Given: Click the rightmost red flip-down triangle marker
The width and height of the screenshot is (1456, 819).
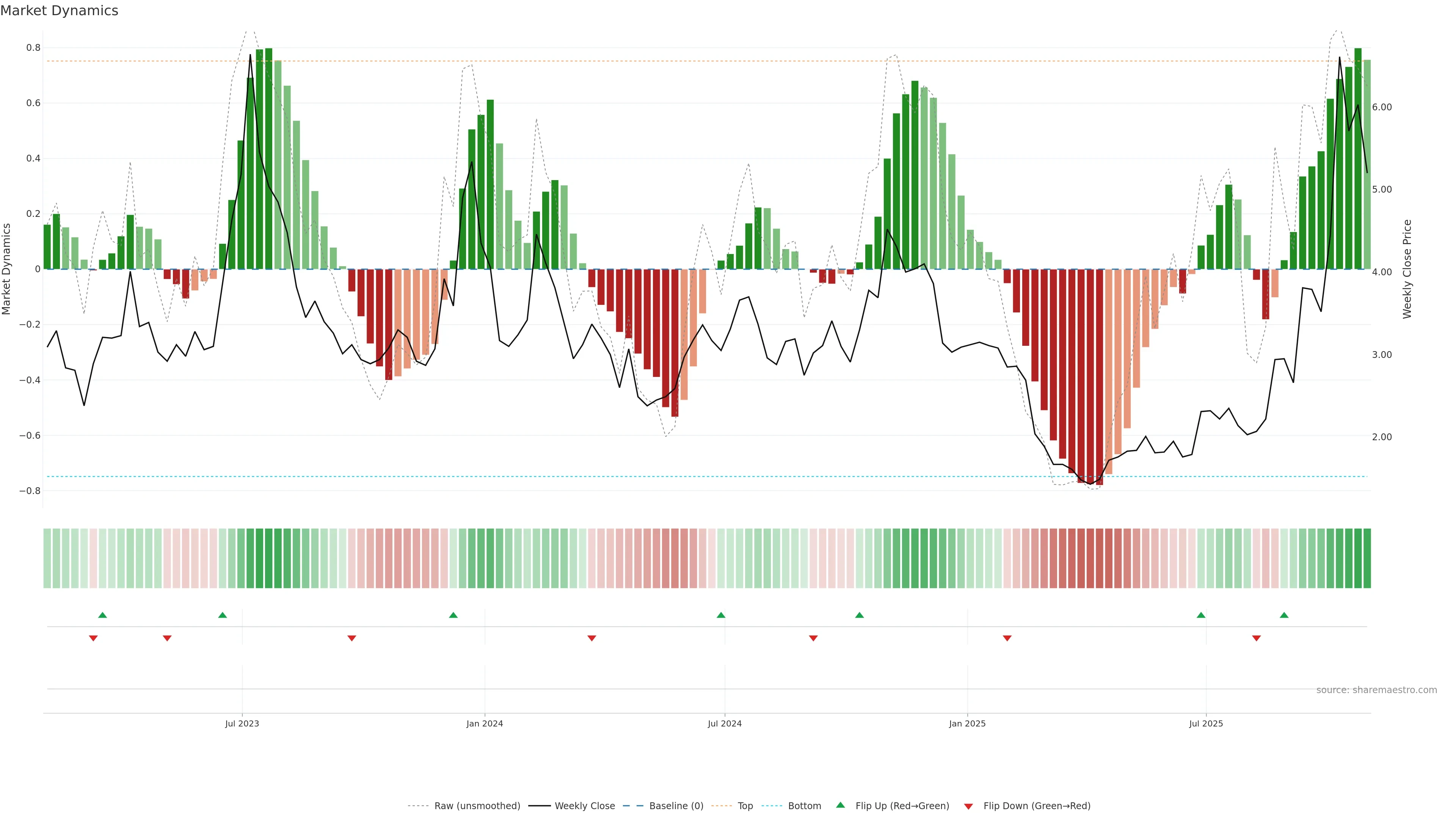Looking at the screenshot, I should point(1257,638).
